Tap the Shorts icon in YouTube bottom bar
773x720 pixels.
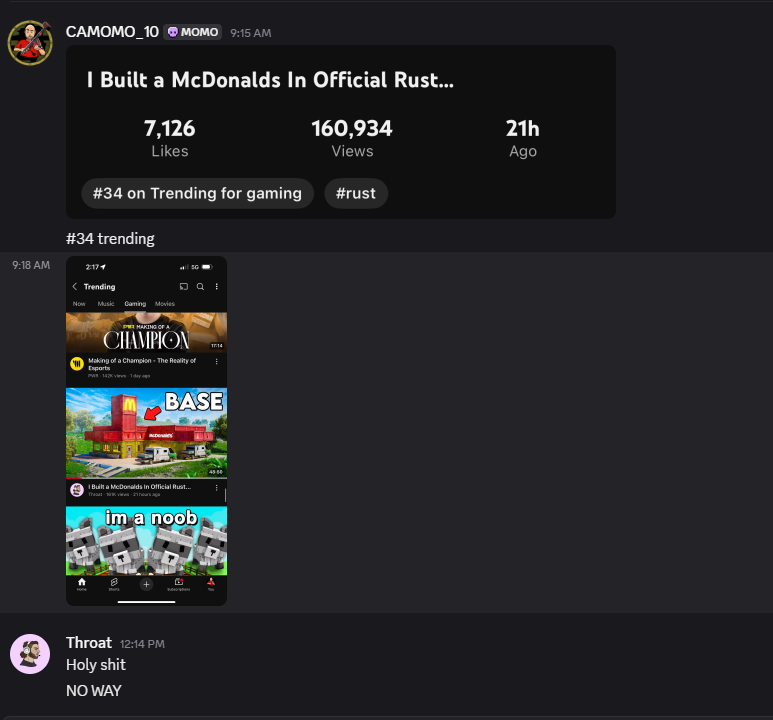pos(114,584)
